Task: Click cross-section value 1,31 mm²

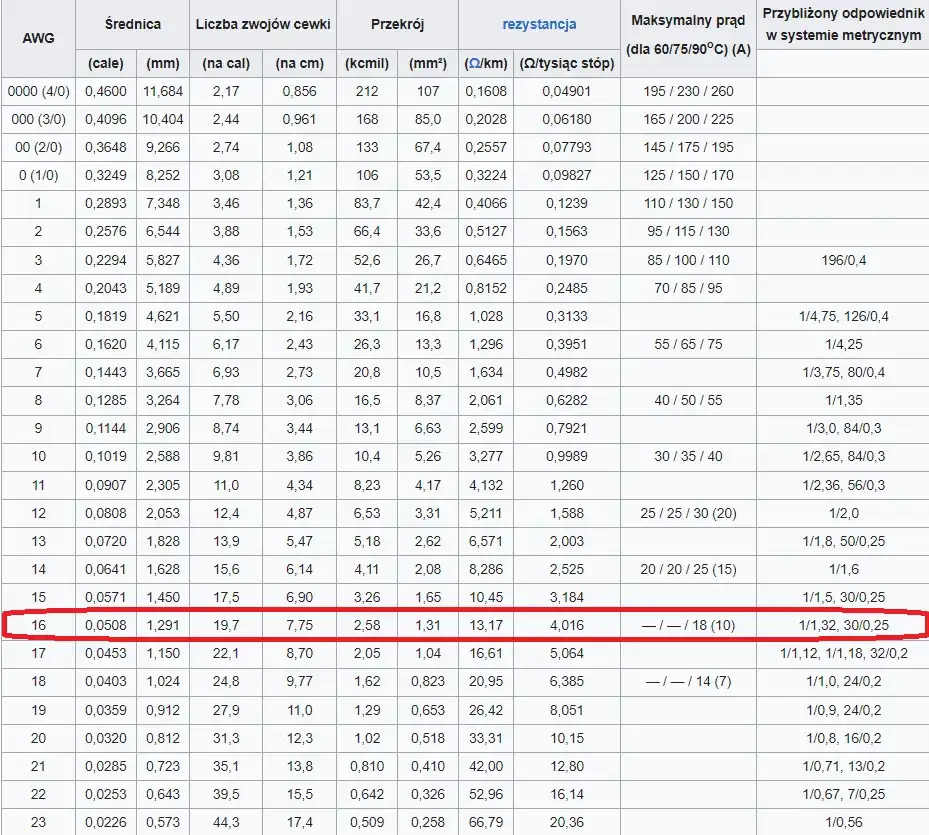Action: (428, 625)
